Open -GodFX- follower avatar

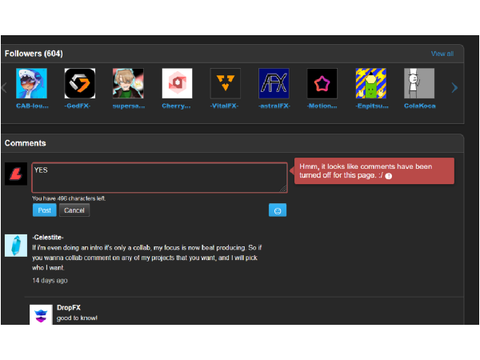[80, 83]
